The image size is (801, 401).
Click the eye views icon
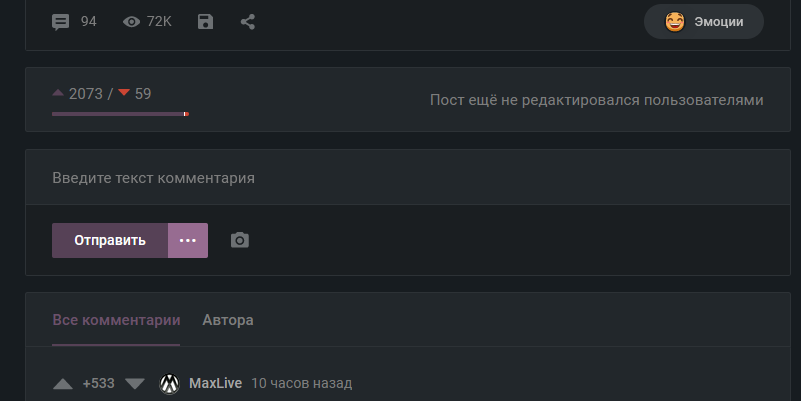coord(131,21)
